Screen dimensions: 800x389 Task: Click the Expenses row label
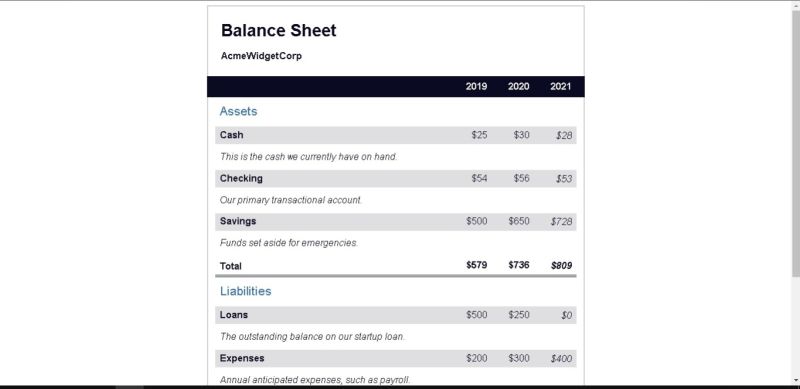242,358
